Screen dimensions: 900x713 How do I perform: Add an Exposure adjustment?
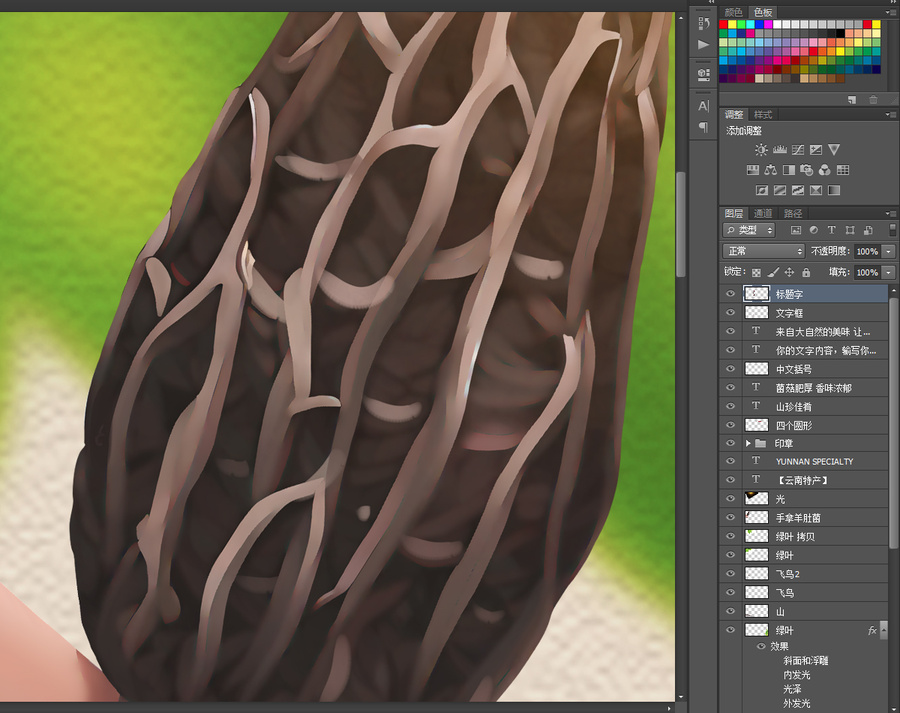816,150
